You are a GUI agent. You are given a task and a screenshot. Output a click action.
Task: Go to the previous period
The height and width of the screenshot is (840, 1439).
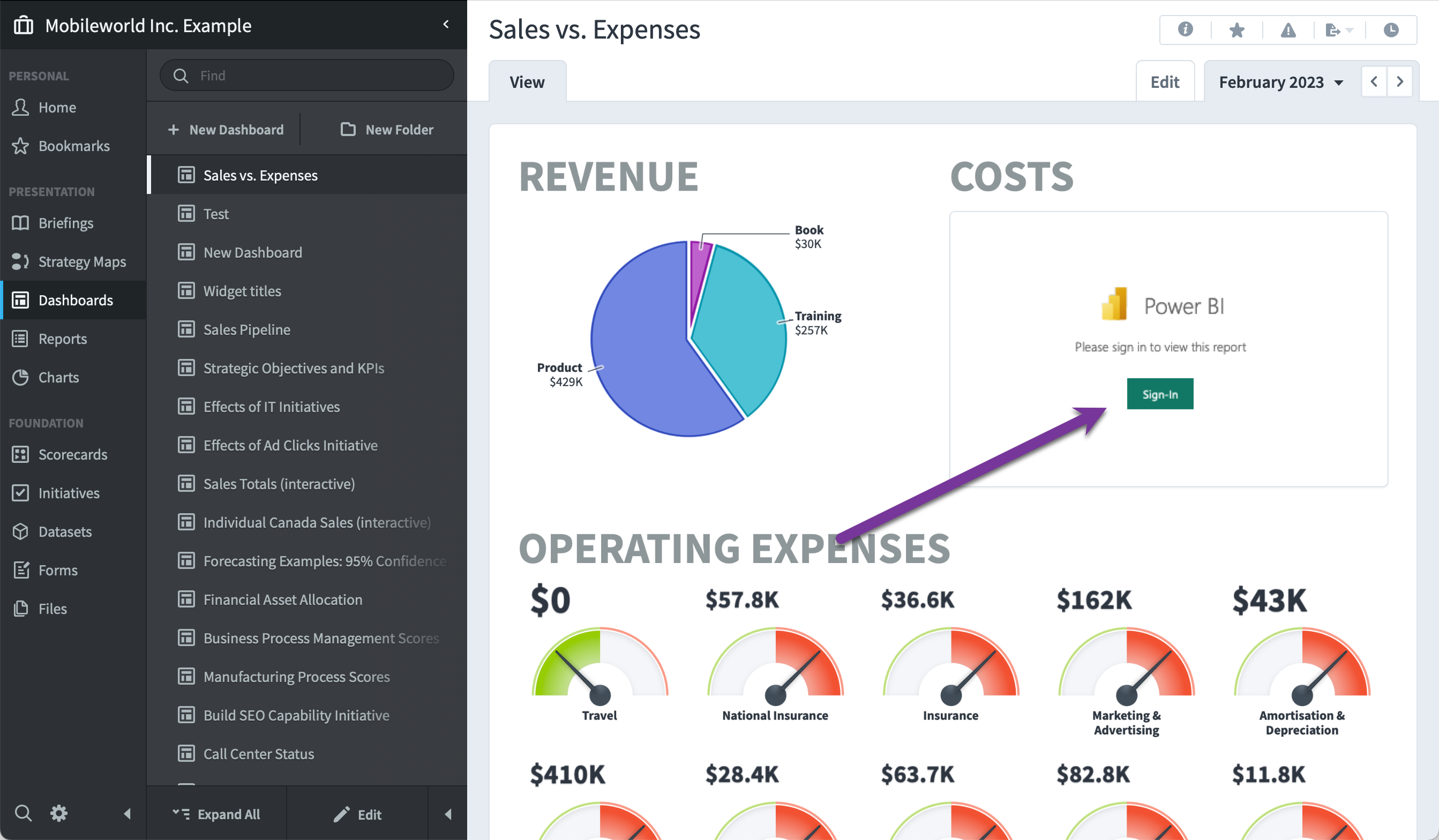(x=1374, y=81)
